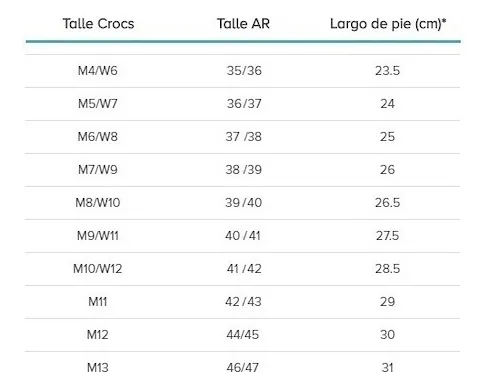Select the M11 size cell
486x389 pixels.
(x=98, y=302)
